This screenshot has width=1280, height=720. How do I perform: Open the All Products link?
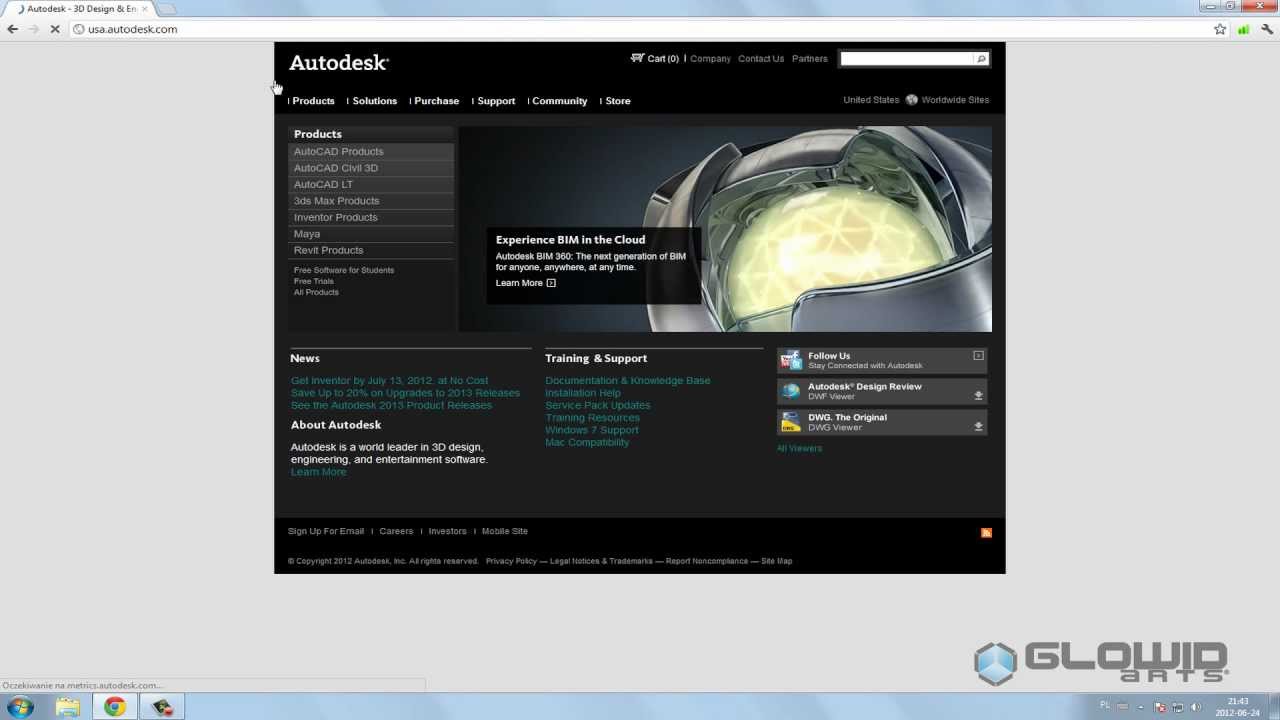tap(316, 292)
